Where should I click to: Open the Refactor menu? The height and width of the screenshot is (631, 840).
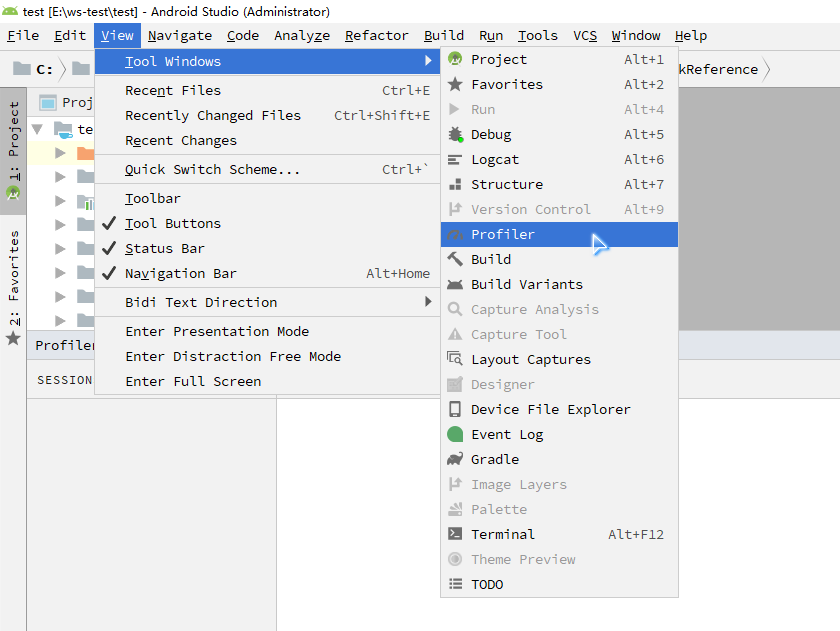(x=377, y=35)
